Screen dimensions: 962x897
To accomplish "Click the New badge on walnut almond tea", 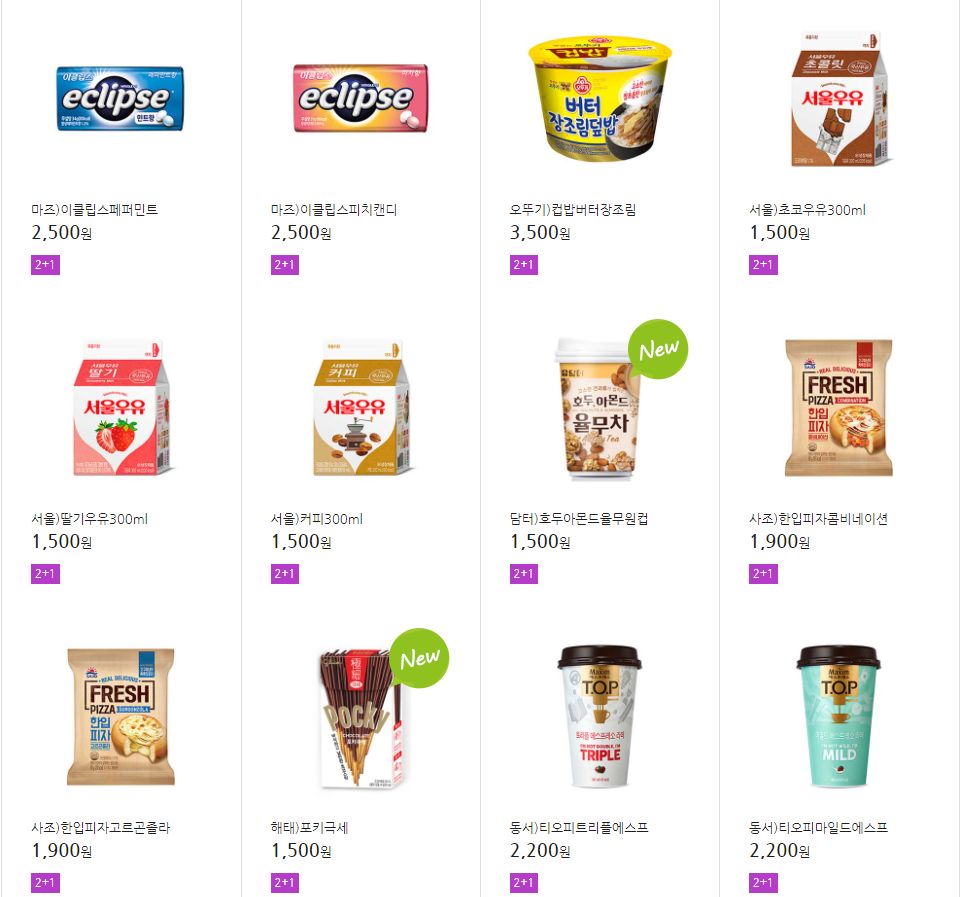I will click(x=659, y=349).
